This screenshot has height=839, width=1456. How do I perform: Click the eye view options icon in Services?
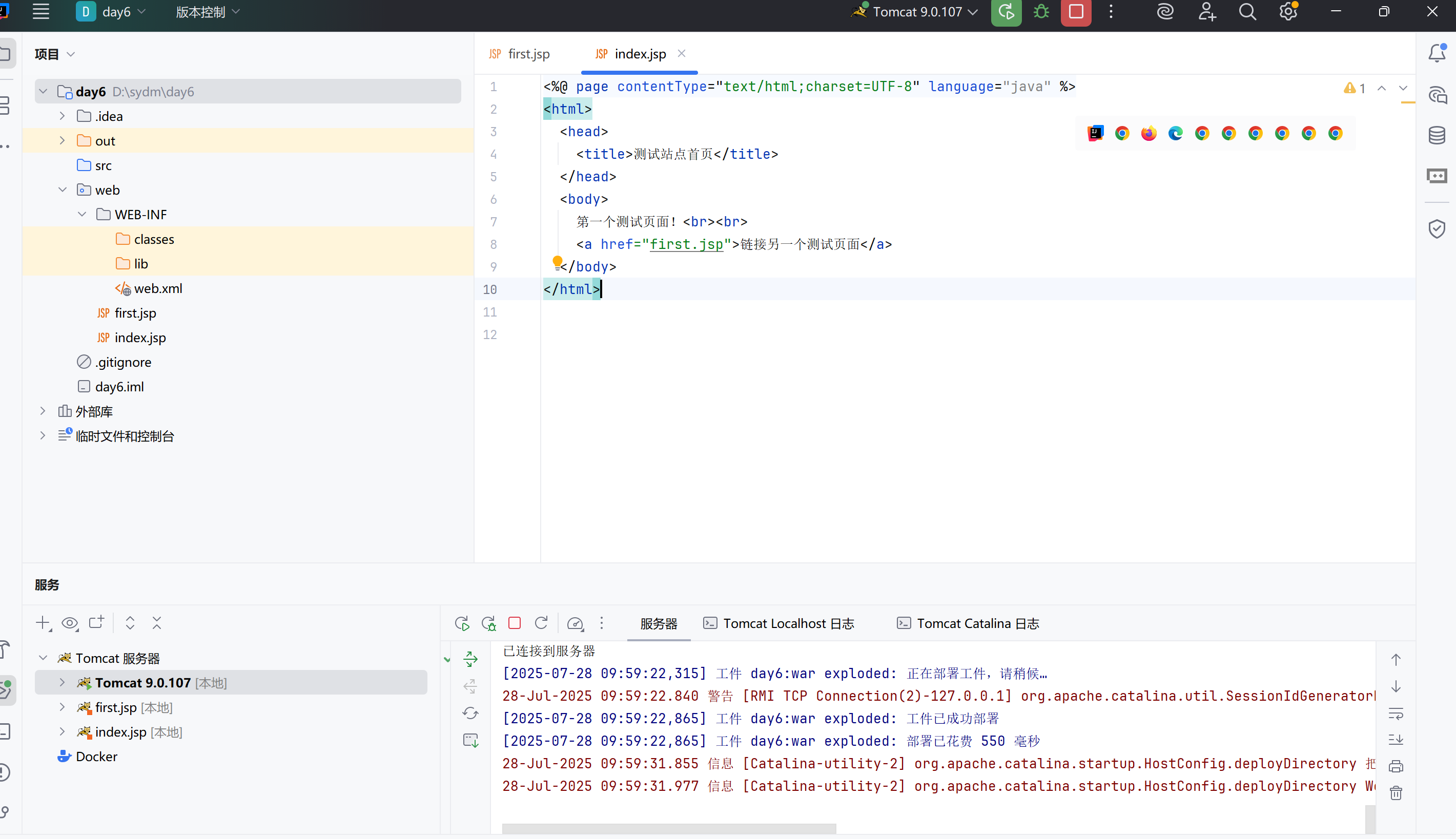(x=70, y=623)
